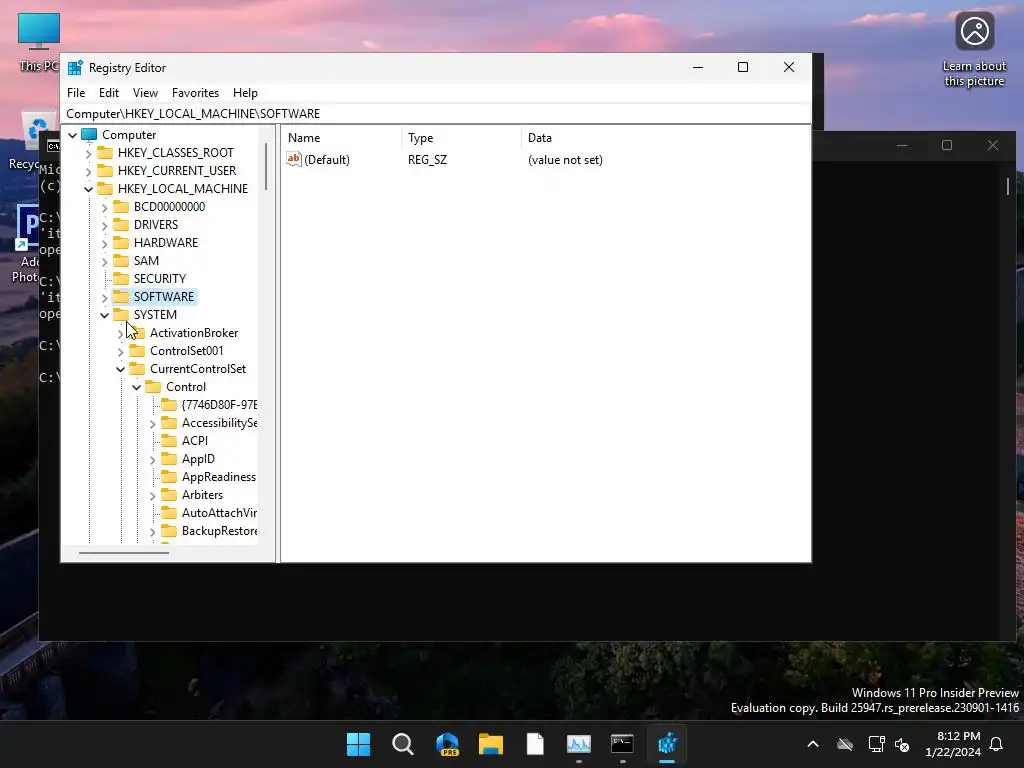Collapse the SYSTEM key
The width and height of the screenshot is (1024, 768).
click(104, 315)
